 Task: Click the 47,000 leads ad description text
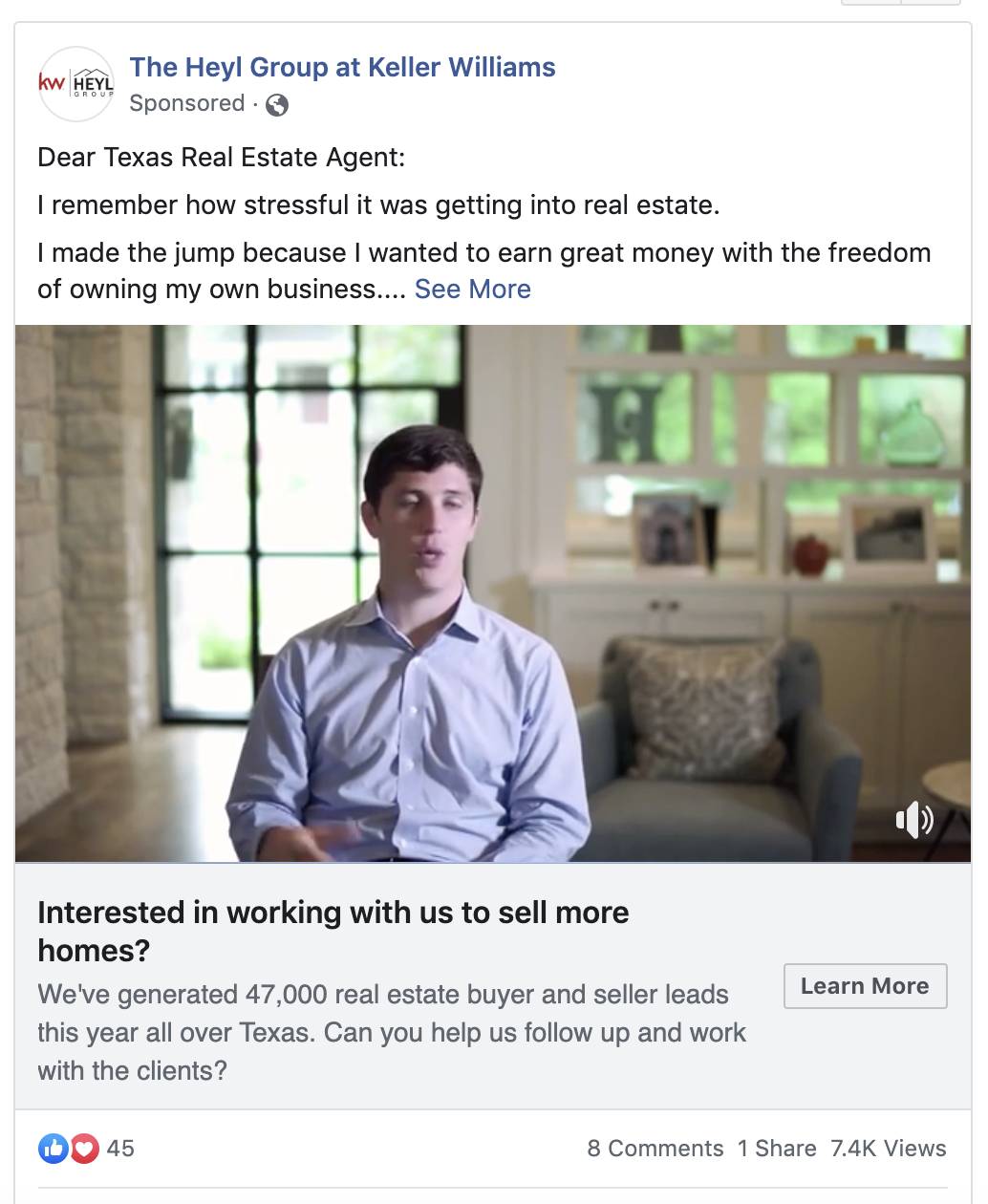coord(392,1032)
